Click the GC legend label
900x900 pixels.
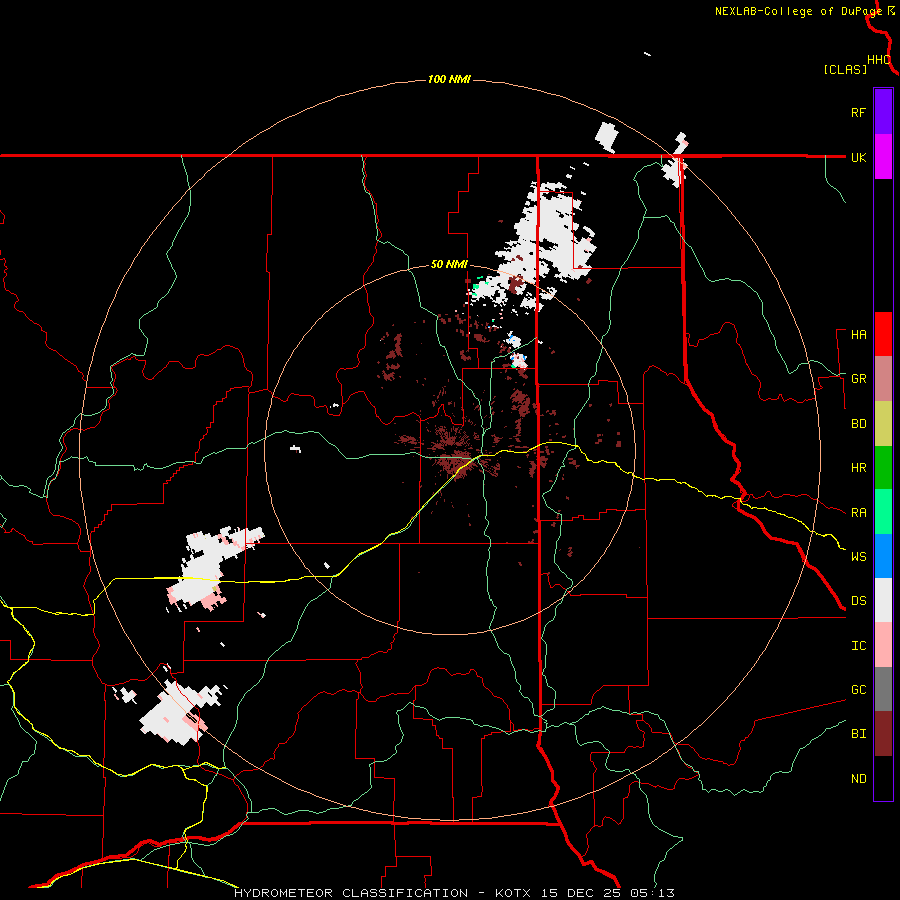pyautogui.click(x=859, y=690)
